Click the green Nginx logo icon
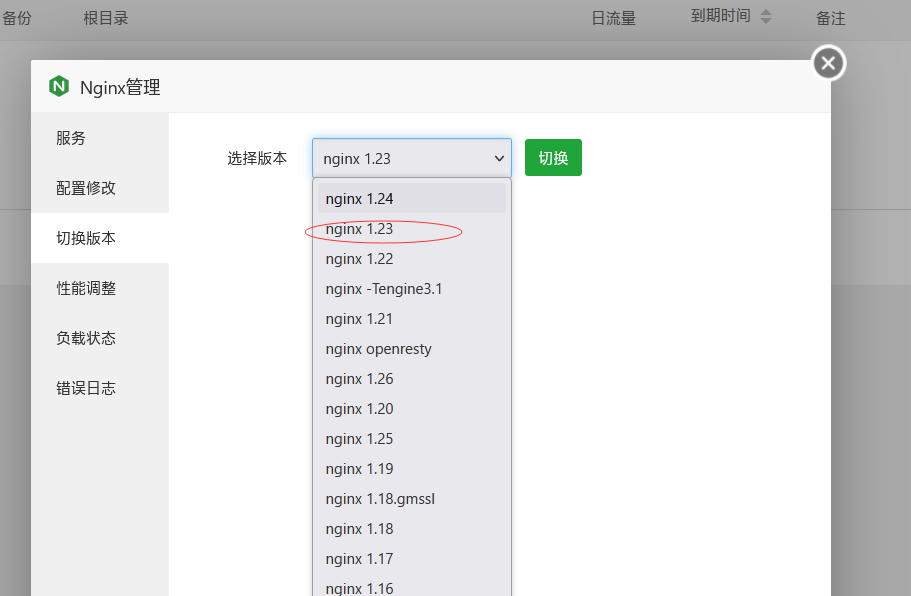The width and height of the screenshot is (911, 596). 59,87
